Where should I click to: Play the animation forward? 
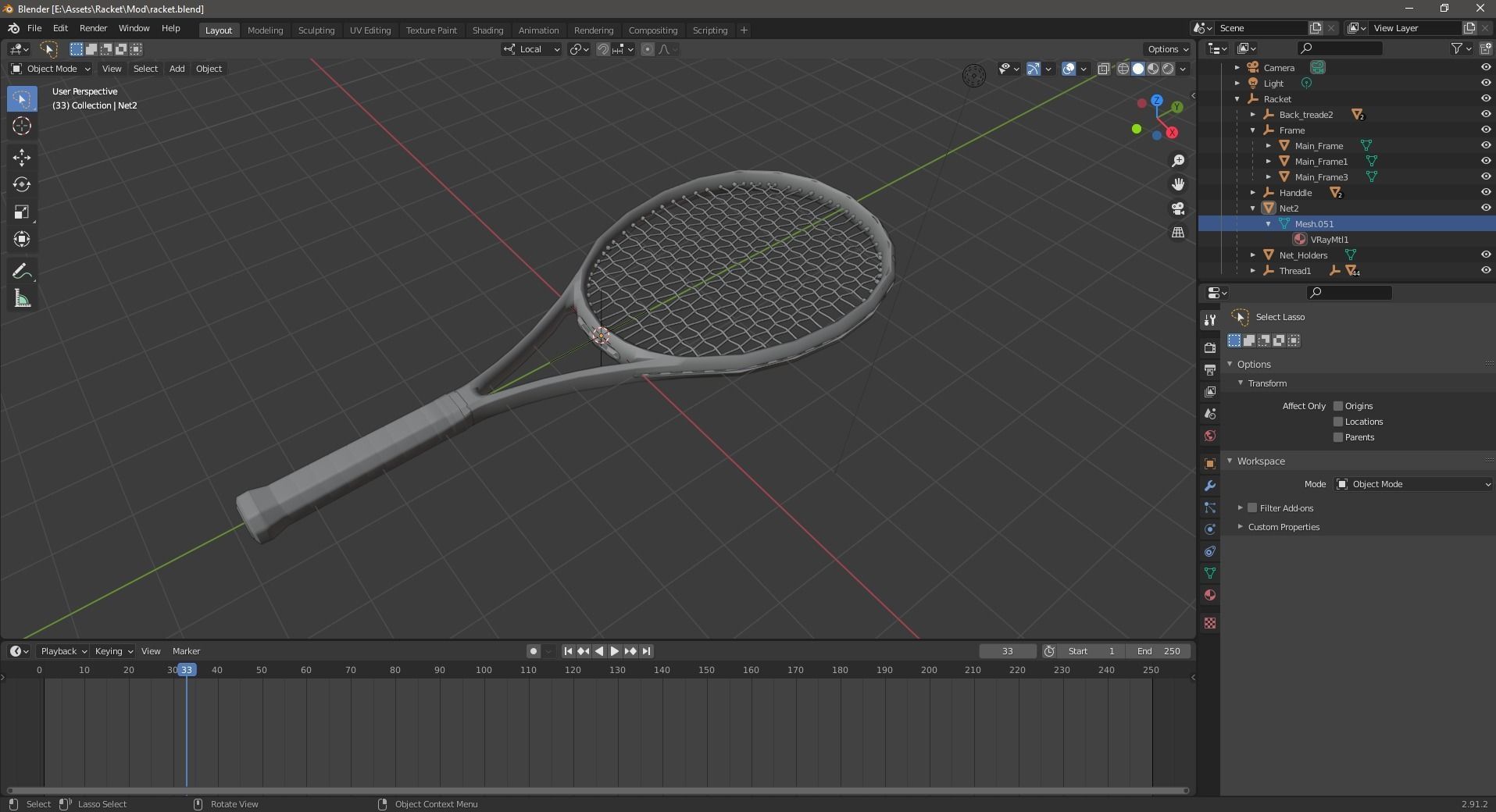[615, 651]
